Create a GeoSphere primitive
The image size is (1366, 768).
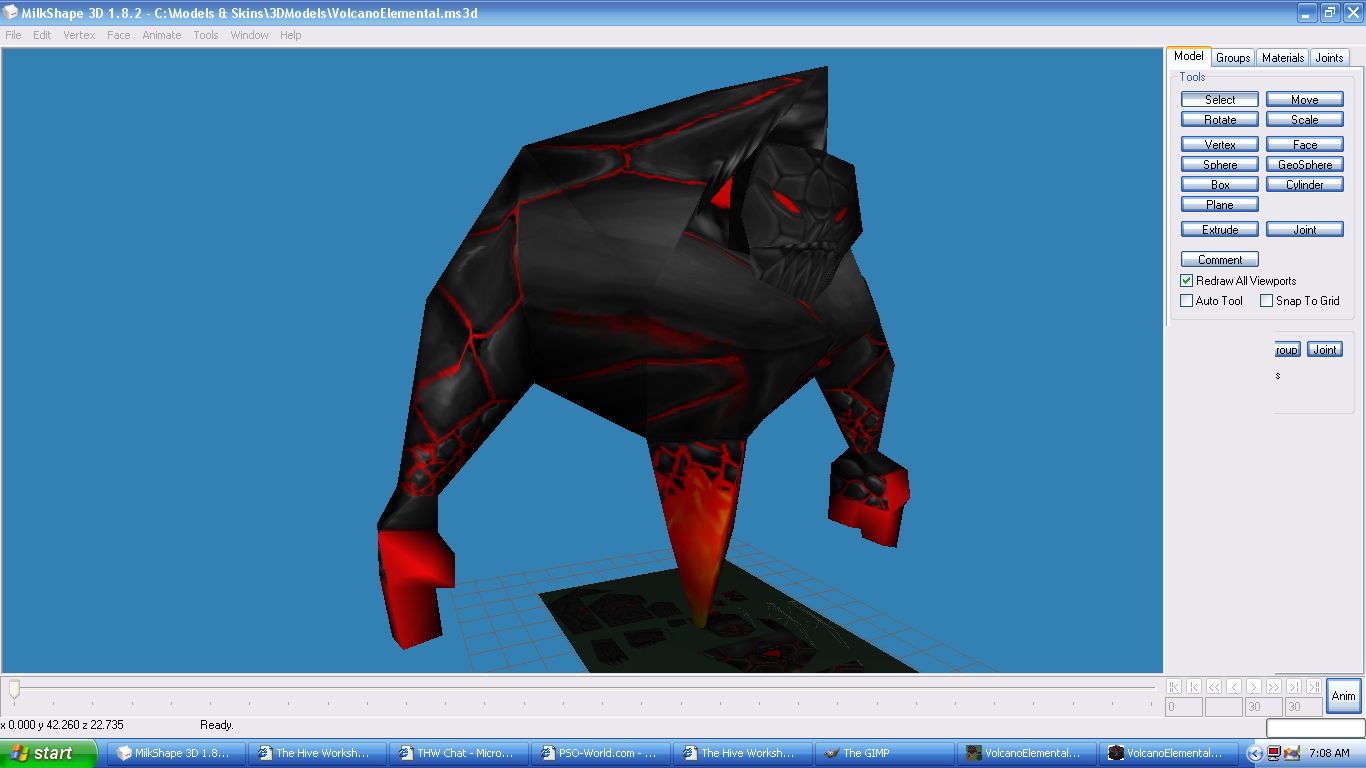pos(1305,165)
